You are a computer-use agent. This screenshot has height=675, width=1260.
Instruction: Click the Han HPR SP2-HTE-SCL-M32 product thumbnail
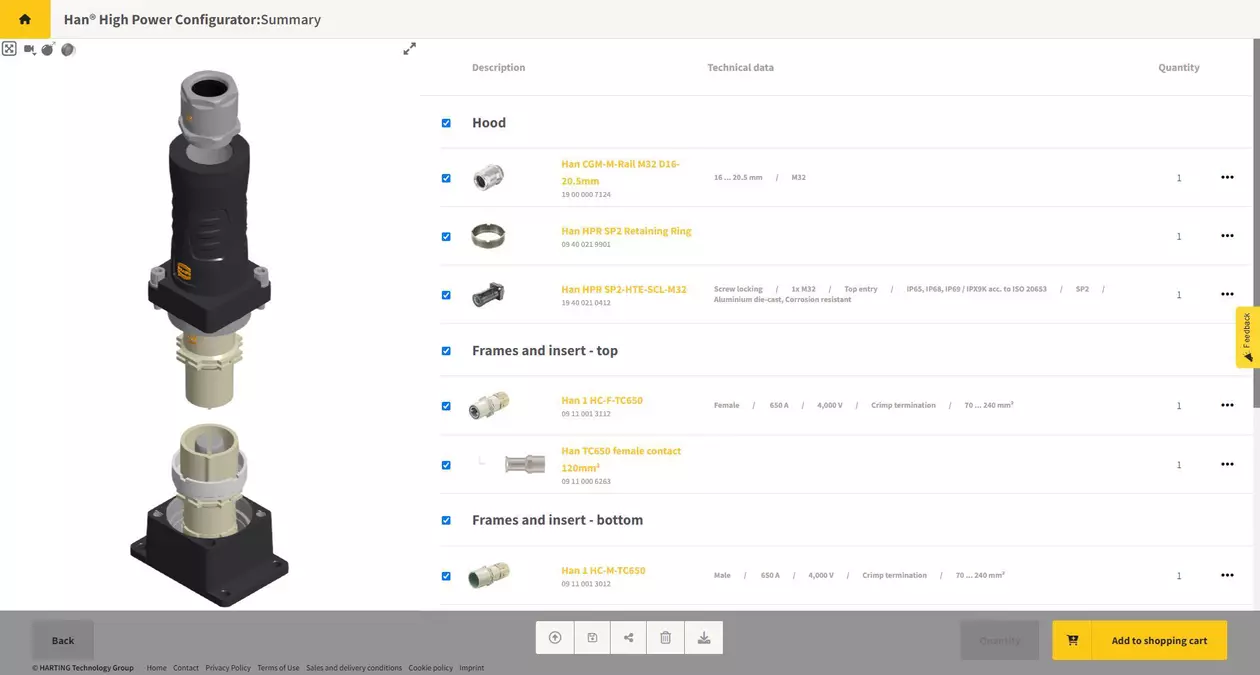(488, 294)
